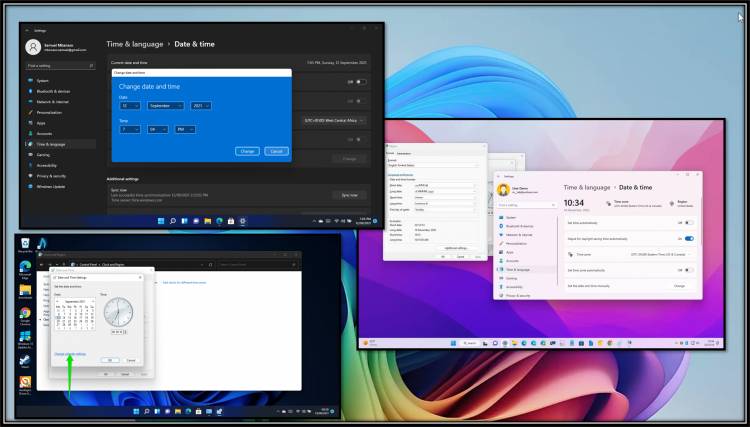
Task: Open System in the dark Settings sidebar
Action: pyautogui.click(x=42, y=81)
